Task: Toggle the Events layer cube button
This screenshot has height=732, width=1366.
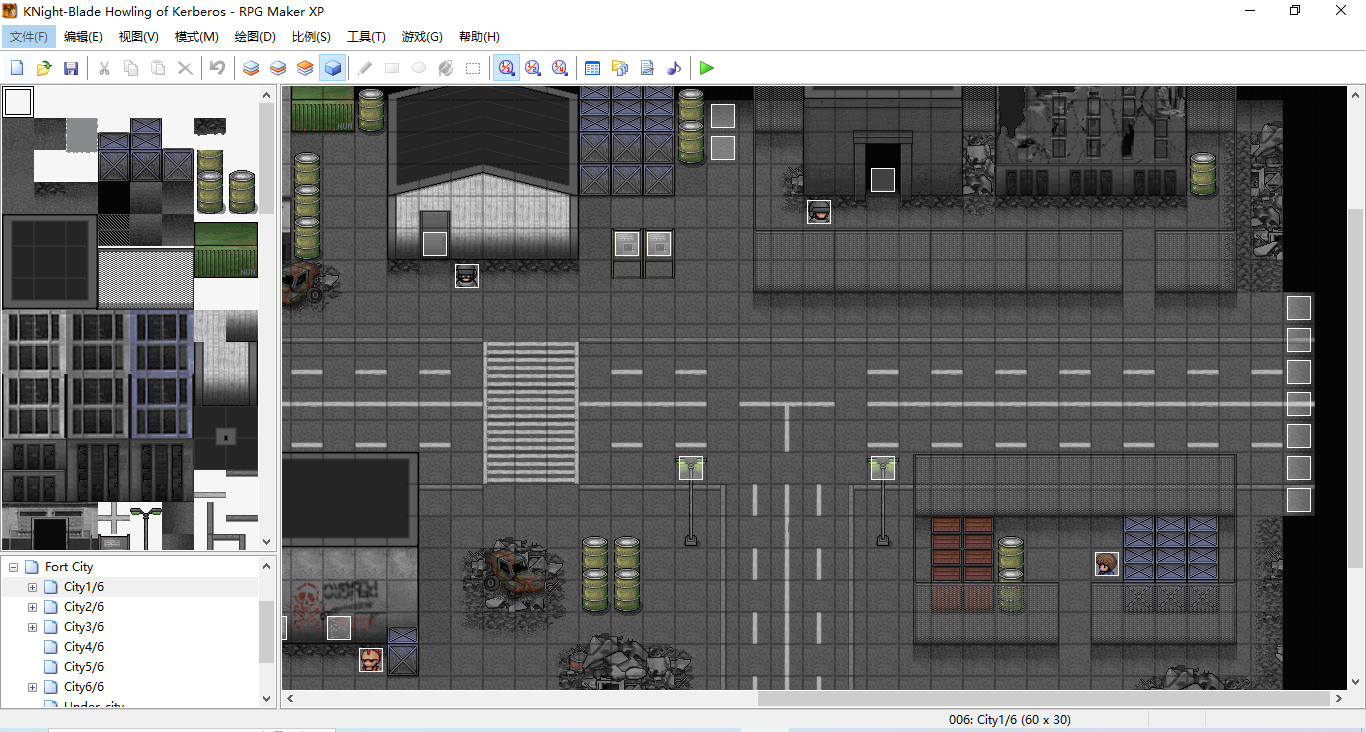Action: click(333, 68)
